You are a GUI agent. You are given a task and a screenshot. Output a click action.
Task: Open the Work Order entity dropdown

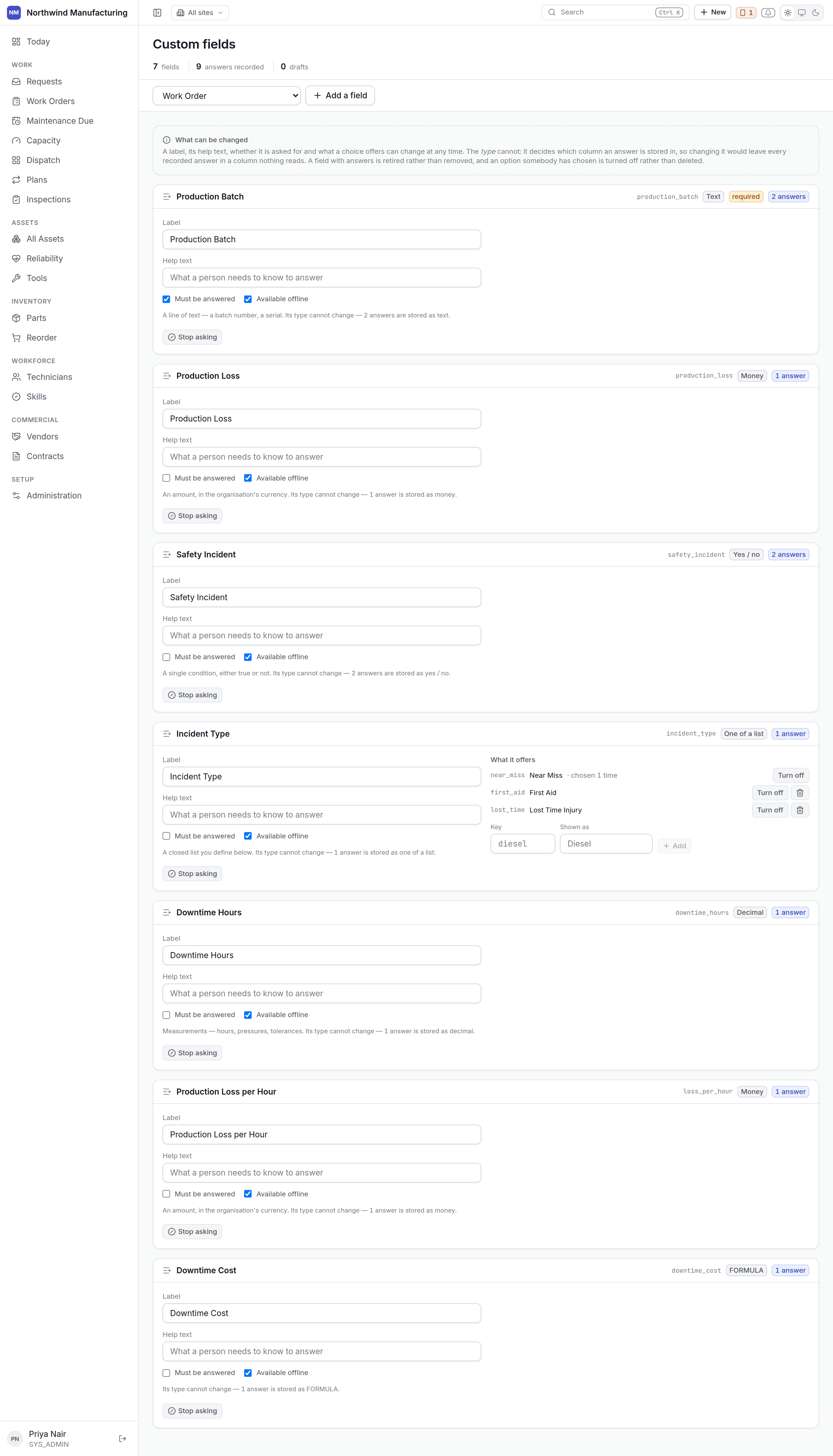(x=226, y=95)
